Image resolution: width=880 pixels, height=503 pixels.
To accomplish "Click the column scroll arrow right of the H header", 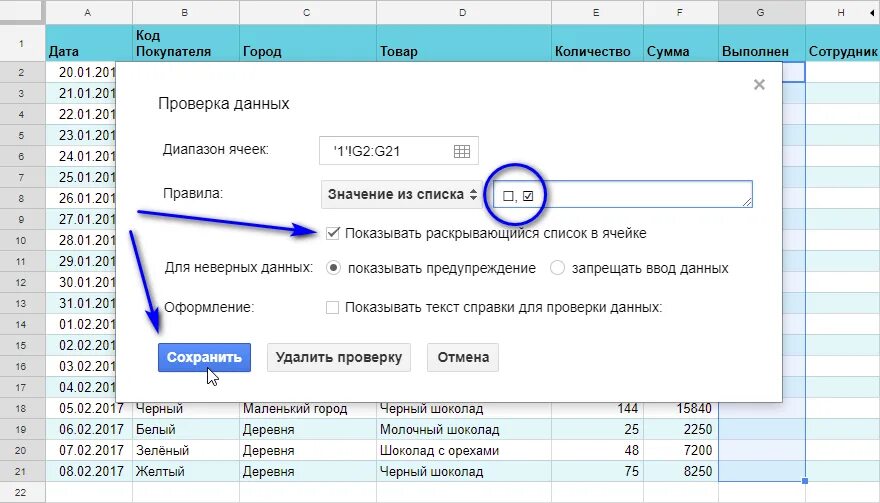I will click(x=873, y=12).
